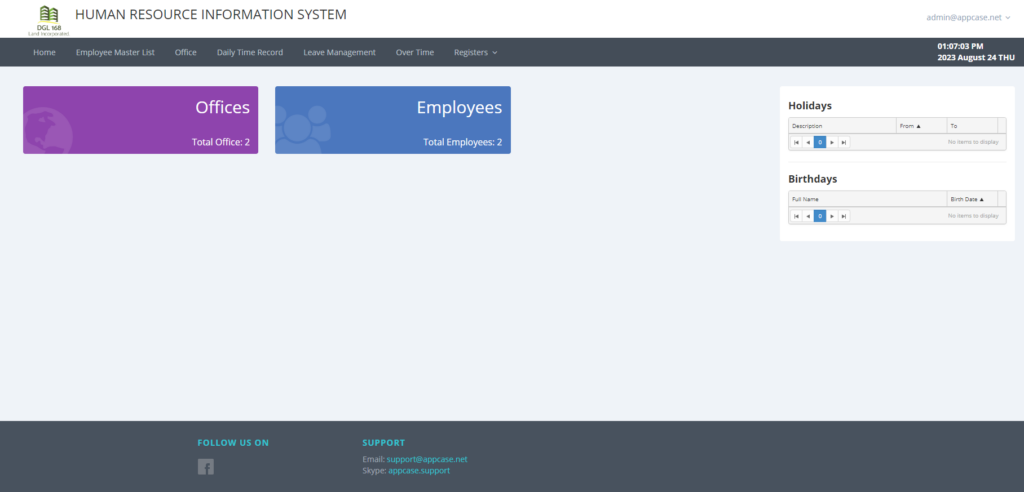Go to previous page in Holidays pager
The width and height of the screenshot is (1024, 492).
point(808,142)
